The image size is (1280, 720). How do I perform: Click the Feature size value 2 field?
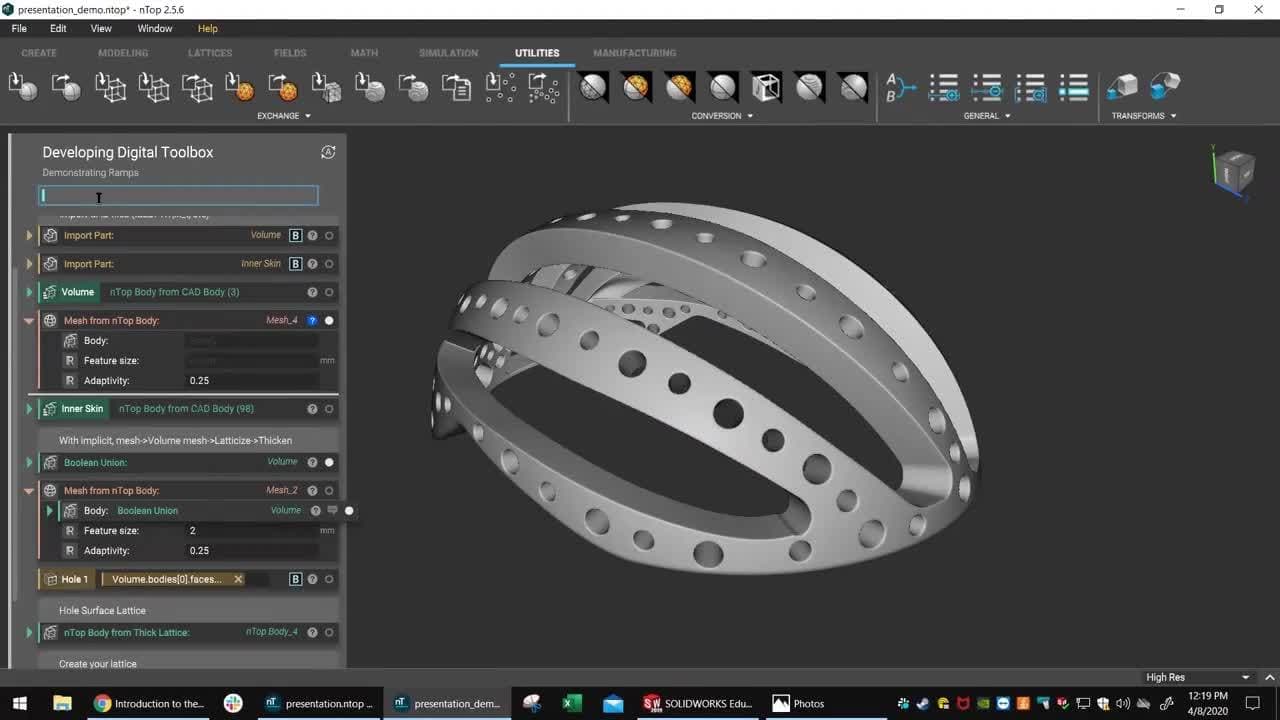point(252,531)
